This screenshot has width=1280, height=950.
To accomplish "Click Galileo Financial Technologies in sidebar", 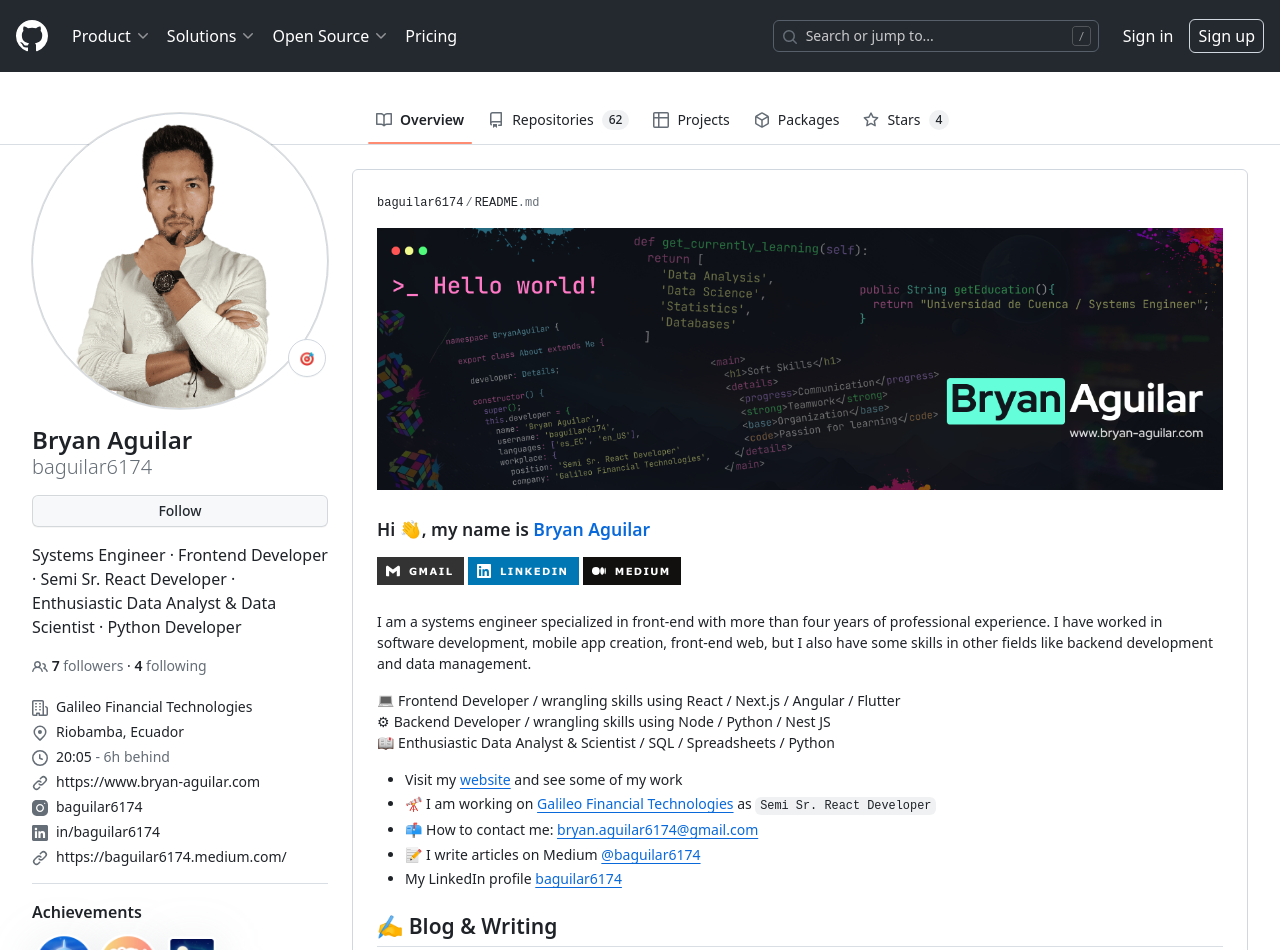I will tap(154, 707).
